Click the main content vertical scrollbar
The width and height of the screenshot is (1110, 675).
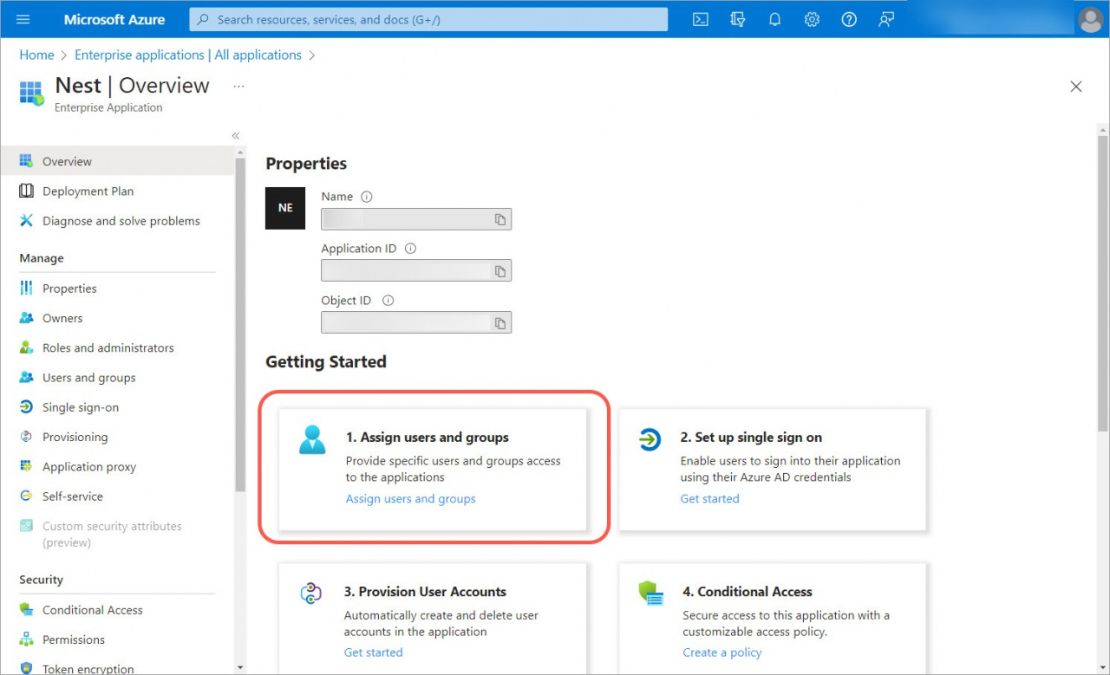tap(1103, 283)
